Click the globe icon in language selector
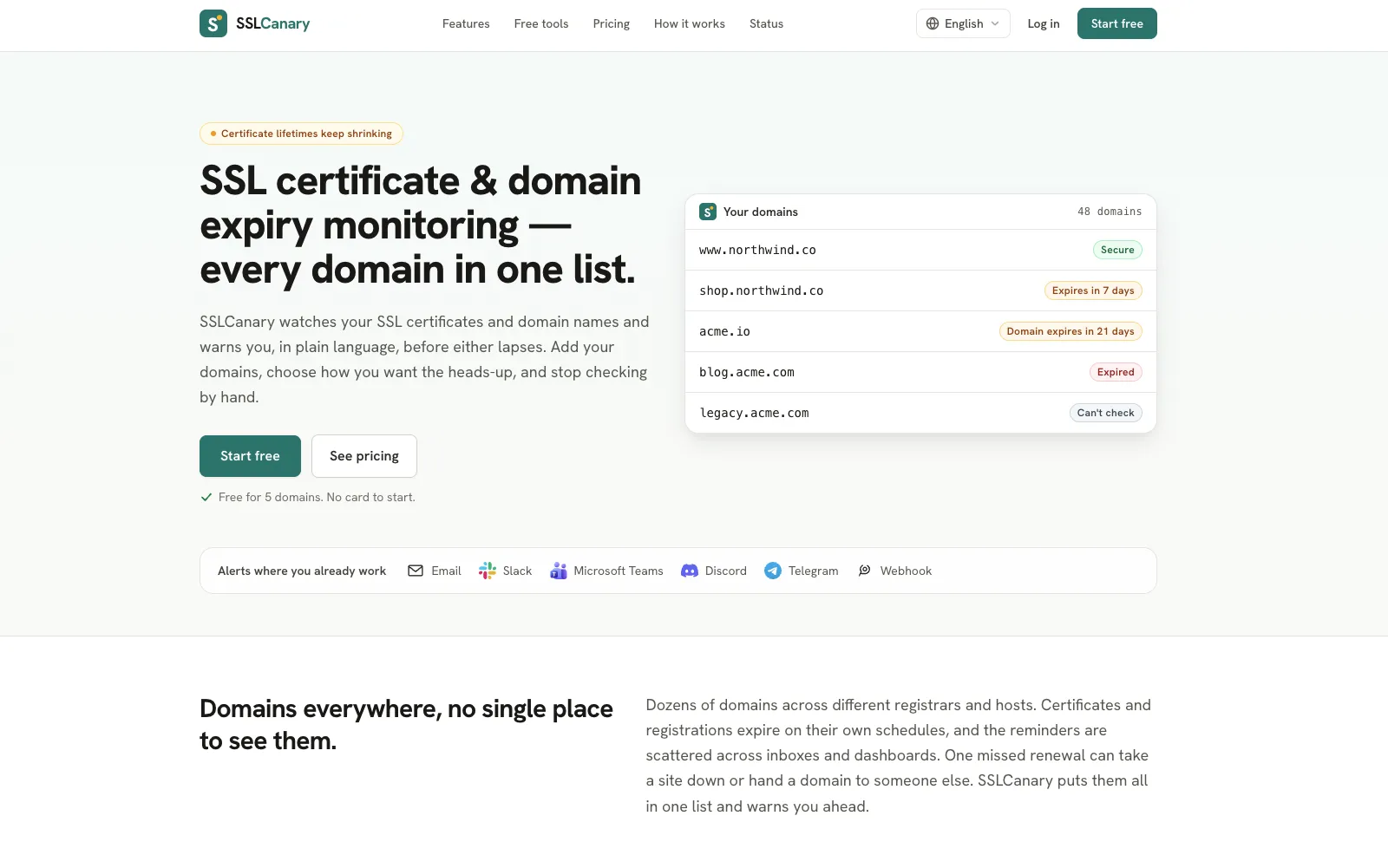 (x=933, y=23)
